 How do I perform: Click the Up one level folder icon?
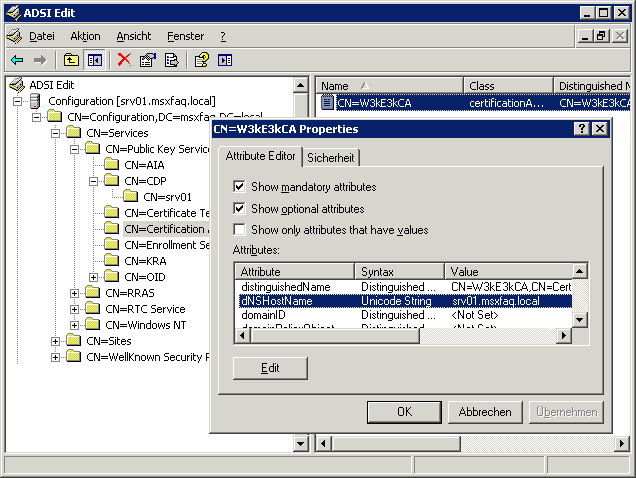(x=71, y=60)
